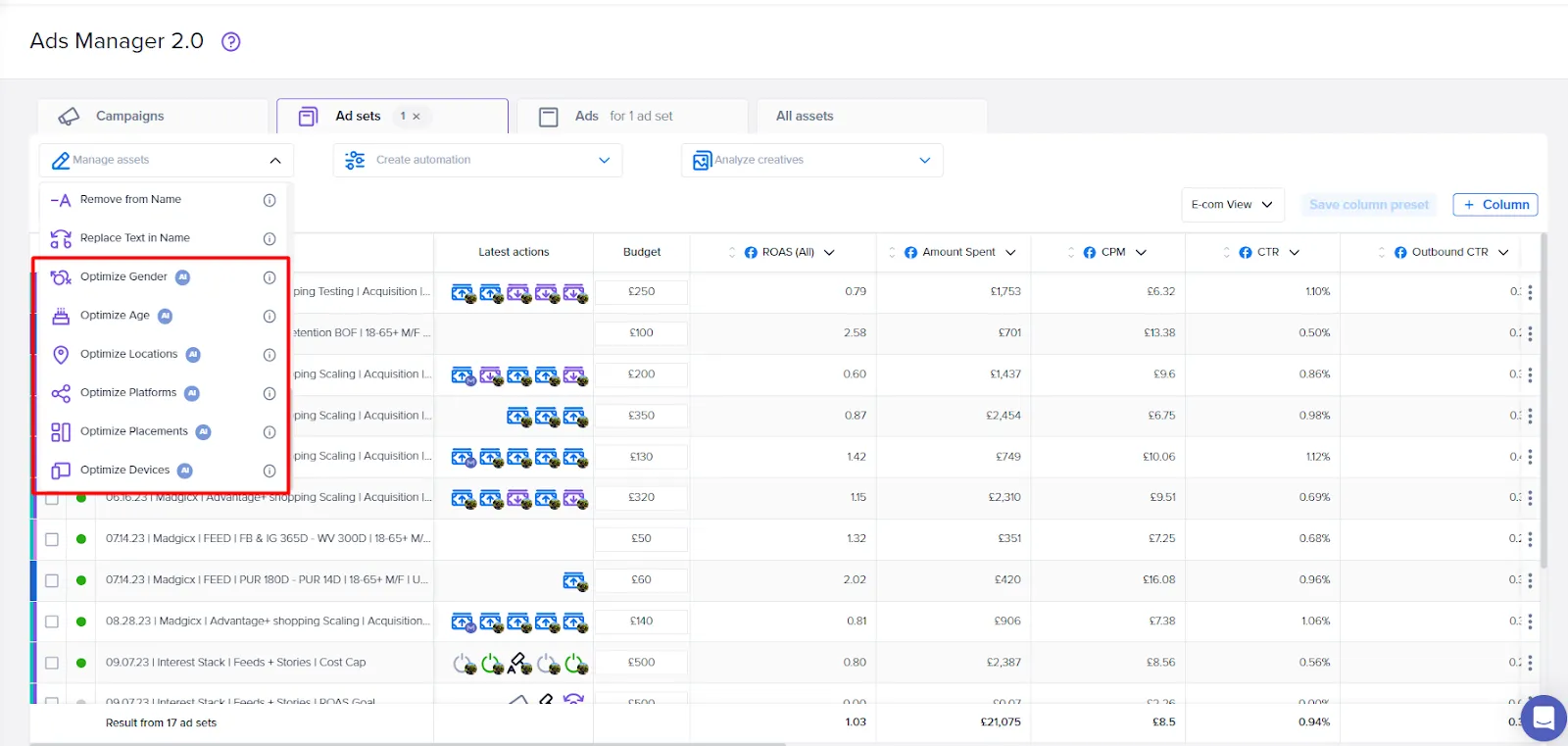
Task: Open the ROAS (All) column chevron
Action: pyautogui.click(x=829, y=253)
